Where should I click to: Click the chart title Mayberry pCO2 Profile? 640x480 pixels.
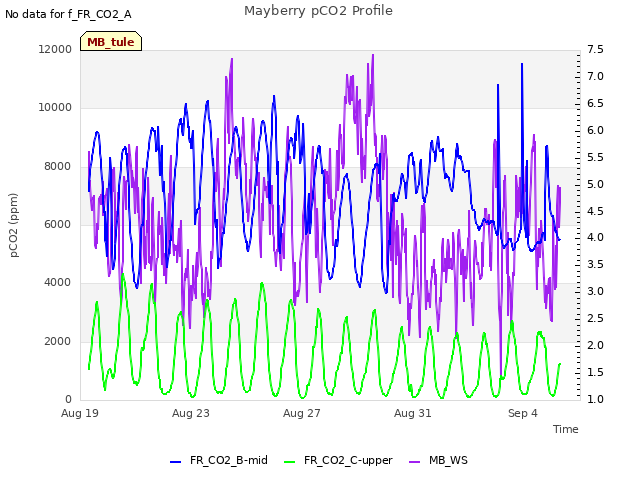pyautogui.click(x=318, y=11)
